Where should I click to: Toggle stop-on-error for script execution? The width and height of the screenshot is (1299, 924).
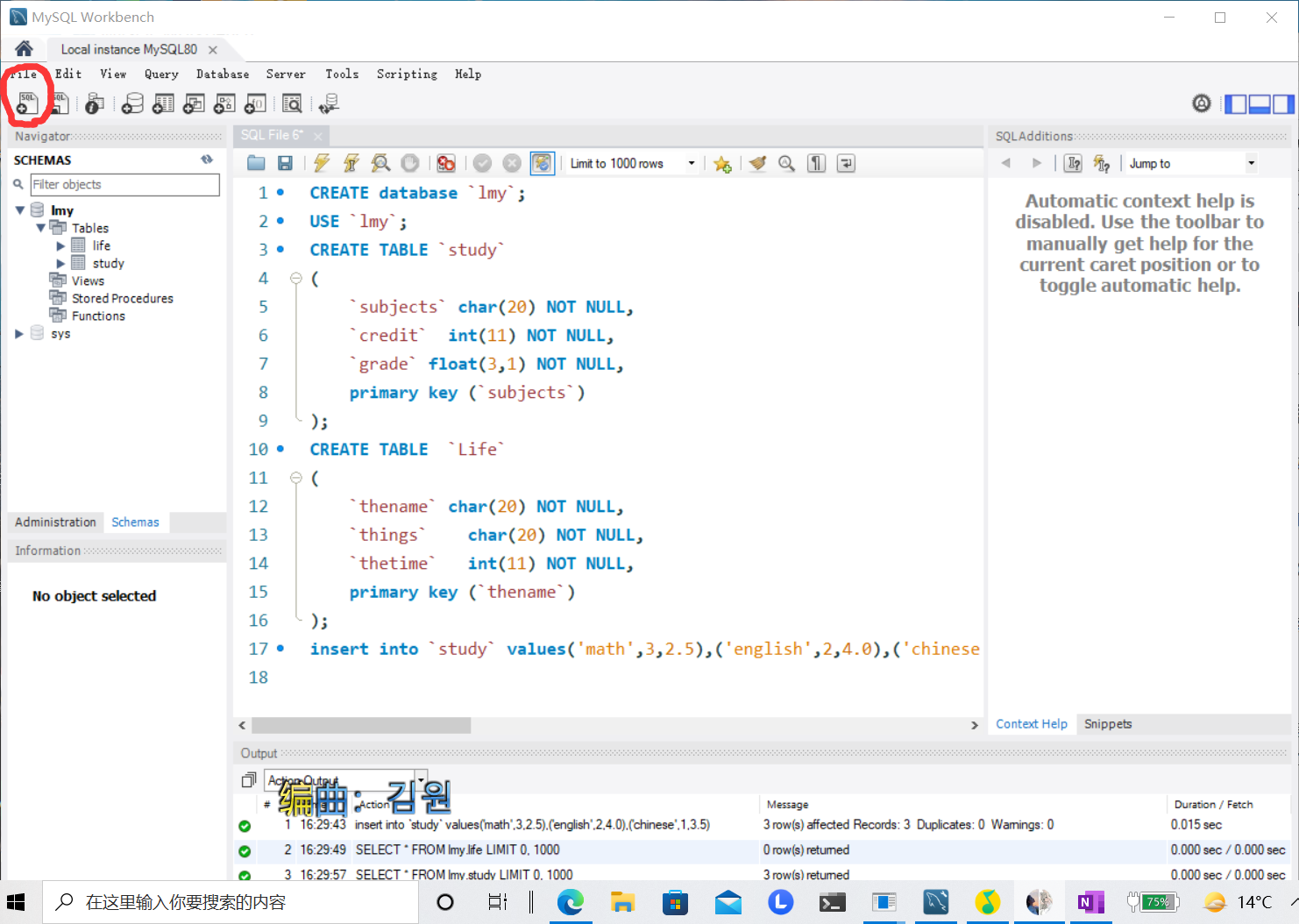446,163
